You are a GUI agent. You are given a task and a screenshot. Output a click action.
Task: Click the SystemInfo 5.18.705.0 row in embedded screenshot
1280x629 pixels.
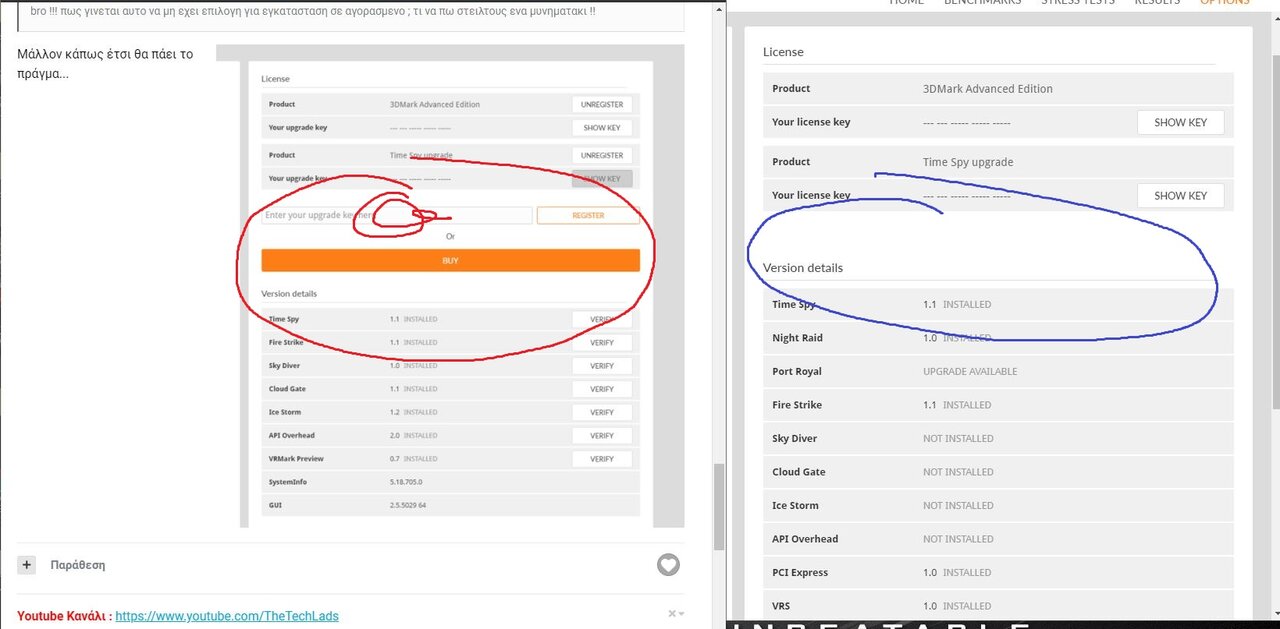[x=450, y=482]
